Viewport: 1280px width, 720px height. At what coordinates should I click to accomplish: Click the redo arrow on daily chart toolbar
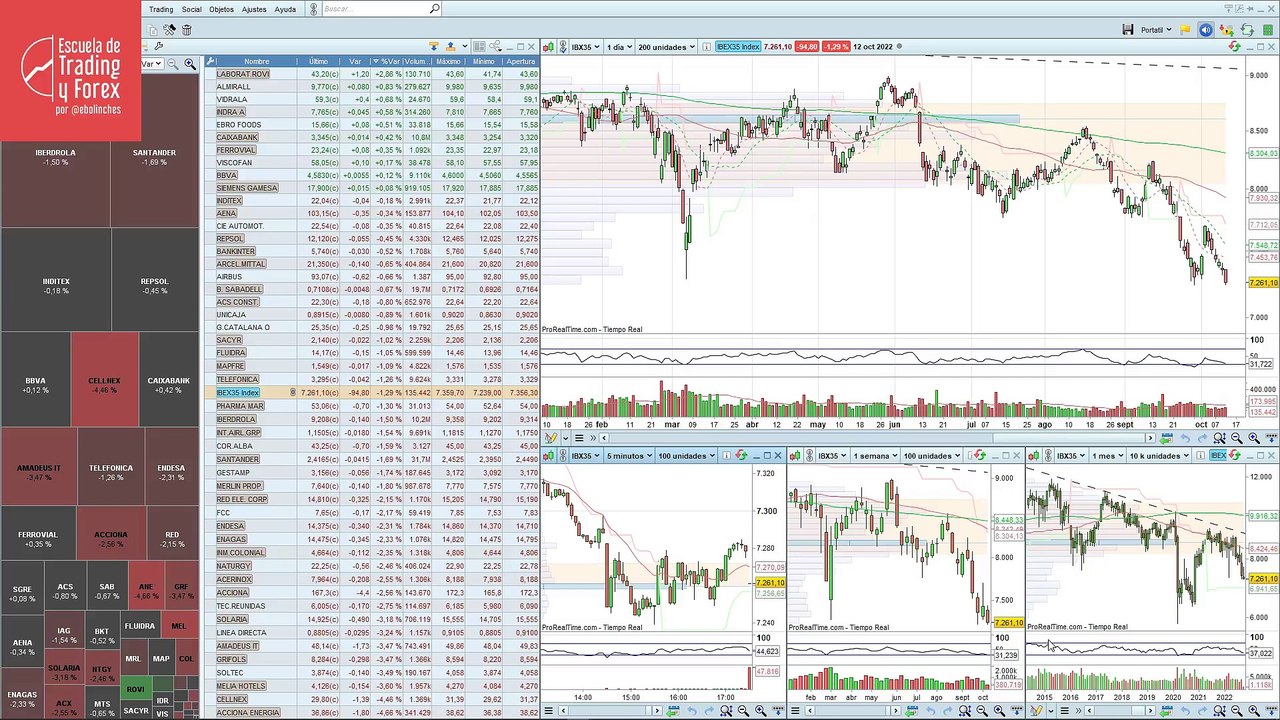pos(1203,438)
